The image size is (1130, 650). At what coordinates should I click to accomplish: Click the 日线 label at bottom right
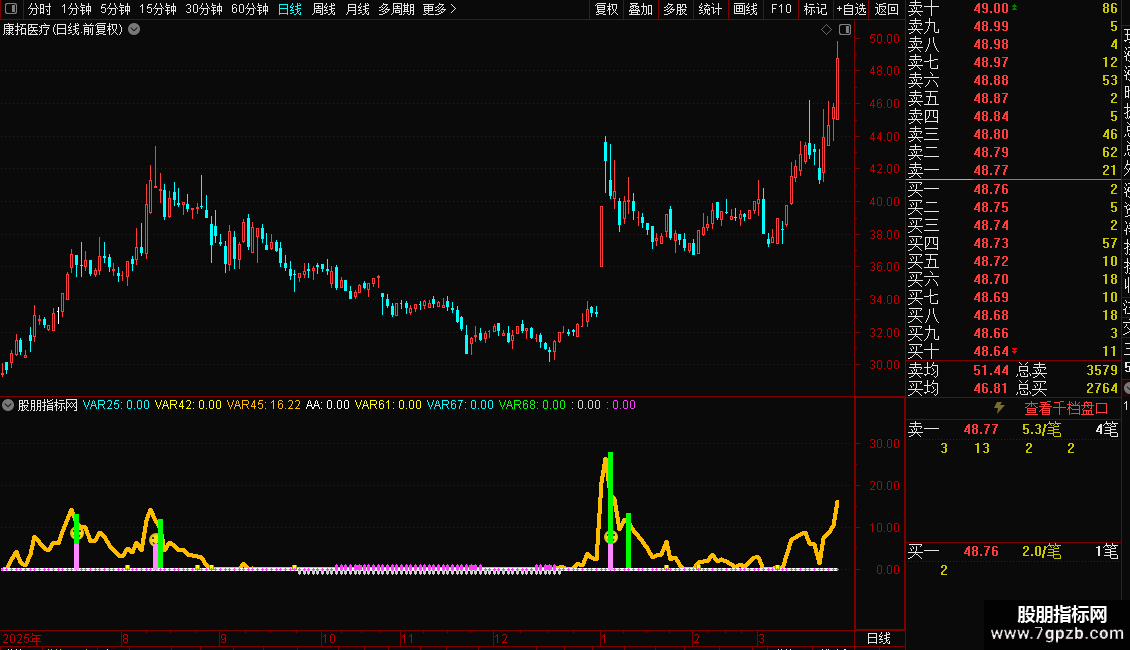click(x=878, y=638)
